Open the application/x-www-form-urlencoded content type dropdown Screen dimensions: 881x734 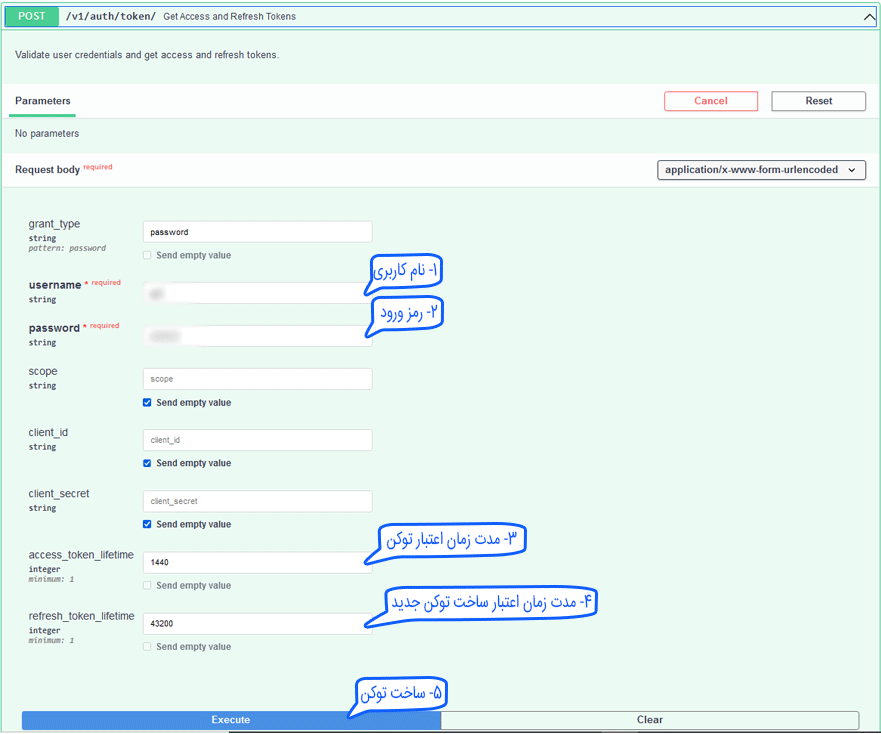tap(761, 170)
